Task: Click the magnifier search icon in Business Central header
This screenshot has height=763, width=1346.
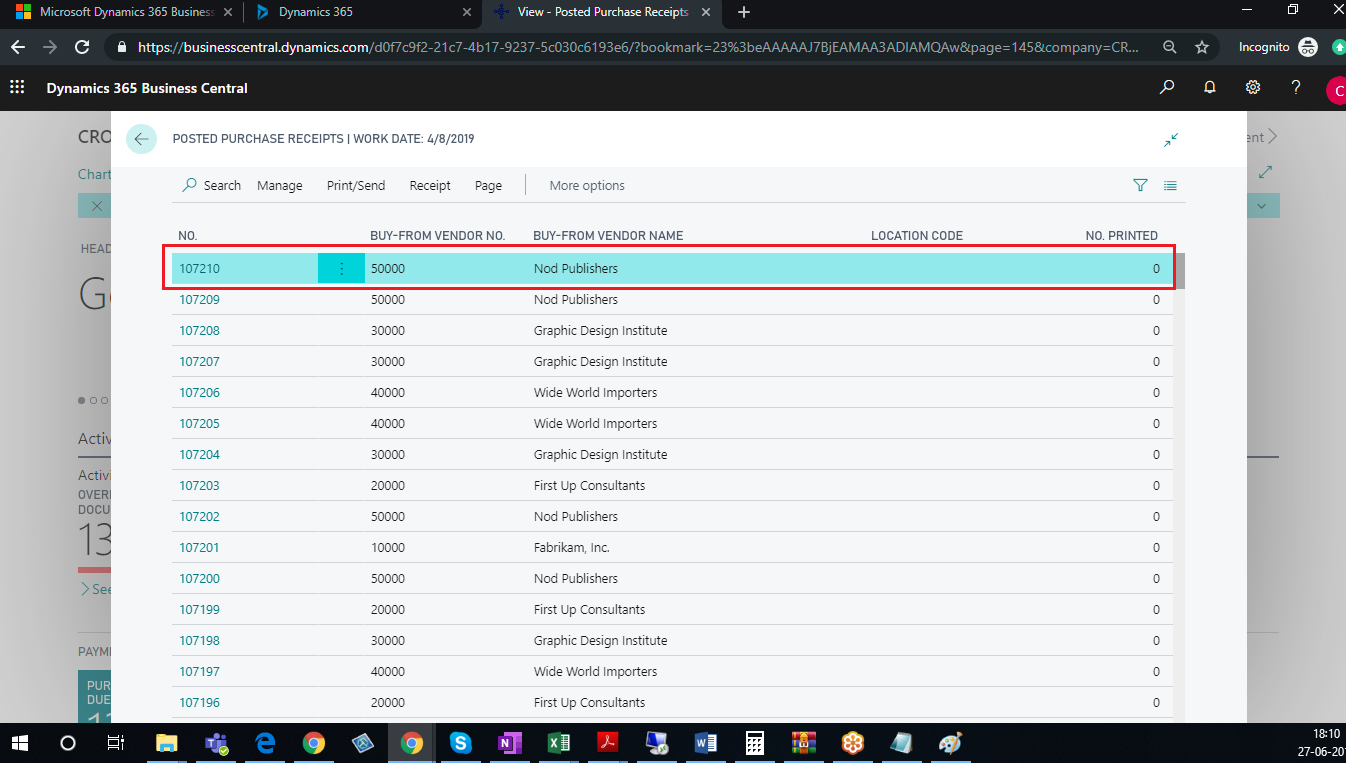Action: point(1167,88)
